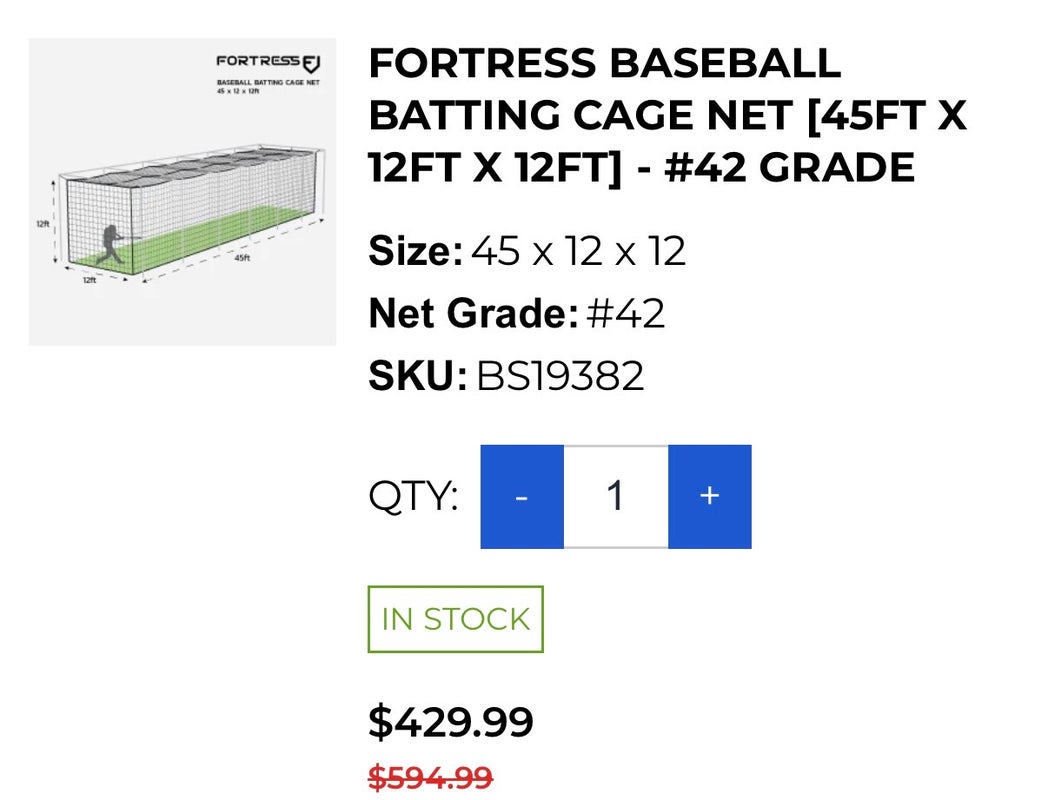
Task: Click the 45ft length label in diagram
Action: (242, 258)
